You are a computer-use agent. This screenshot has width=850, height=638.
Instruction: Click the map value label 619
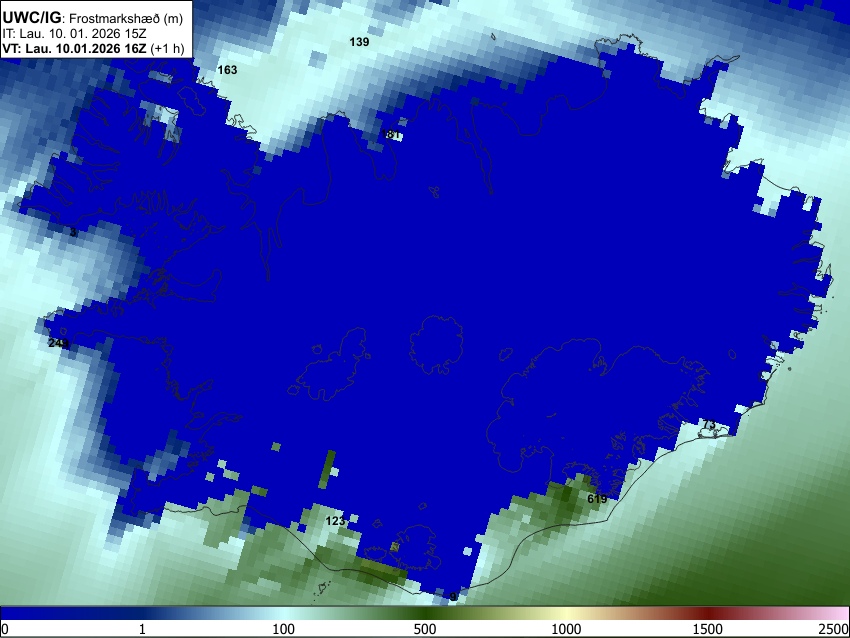597,499
